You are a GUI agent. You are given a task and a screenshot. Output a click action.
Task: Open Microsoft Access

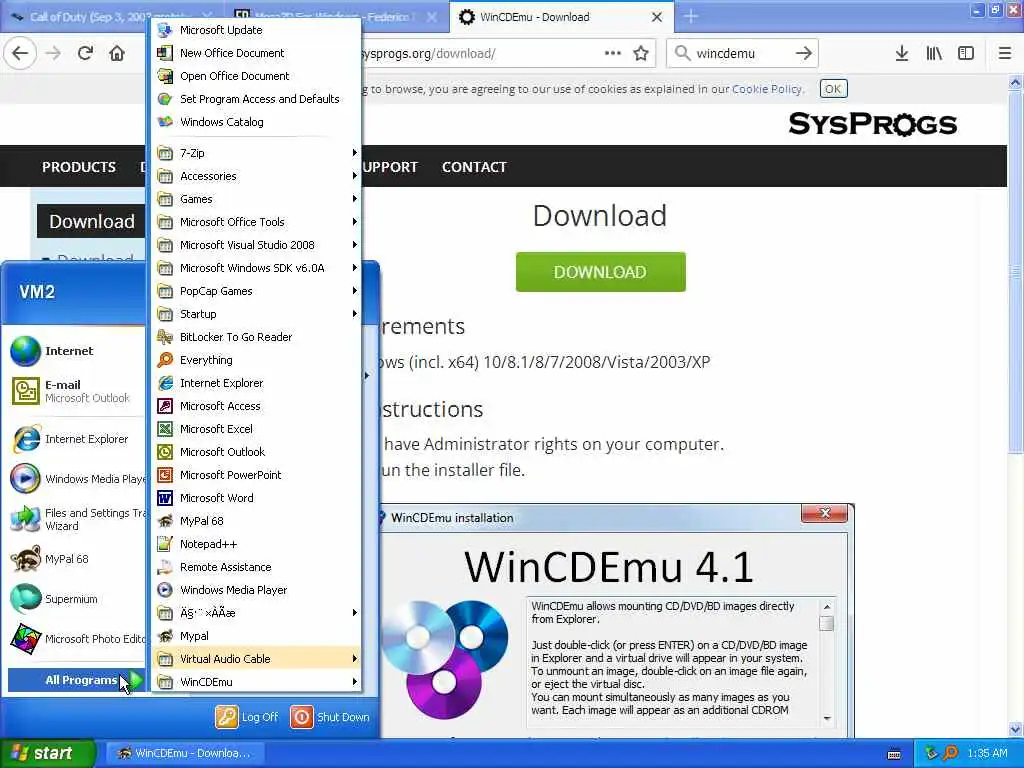(x=256, y=406)
